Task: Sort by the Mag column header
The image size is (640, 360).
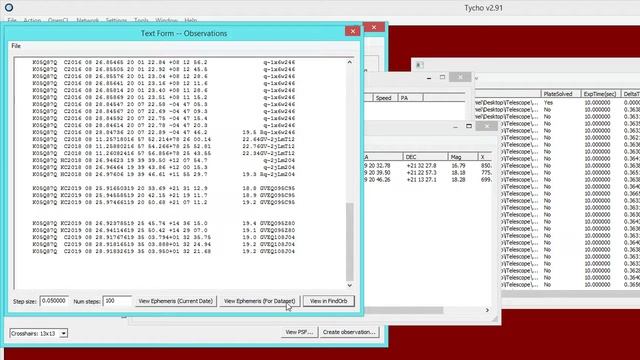Action: (462, 157)
